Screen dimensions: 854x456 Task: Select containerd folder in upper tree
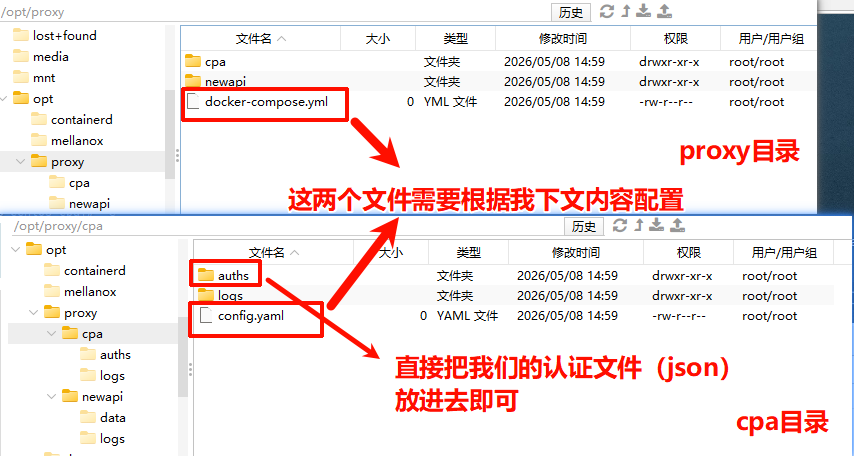(82, 120)
